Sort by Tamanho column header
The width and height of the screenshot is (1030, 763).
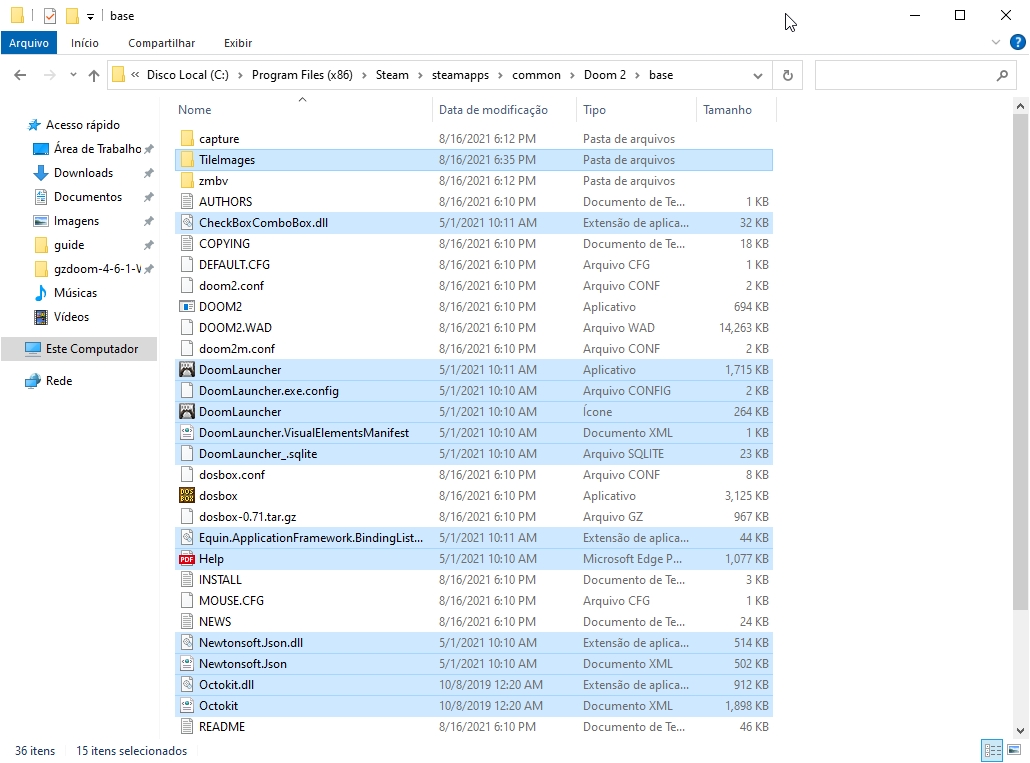[727, 110]
